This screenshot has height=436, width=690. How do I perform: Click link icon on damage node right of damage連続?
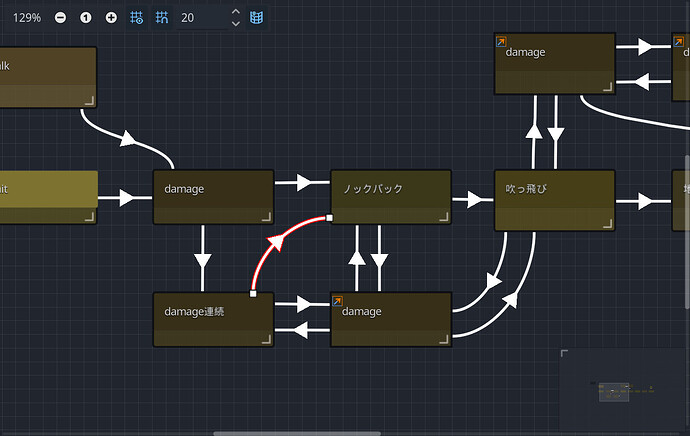tap(338, 300)
